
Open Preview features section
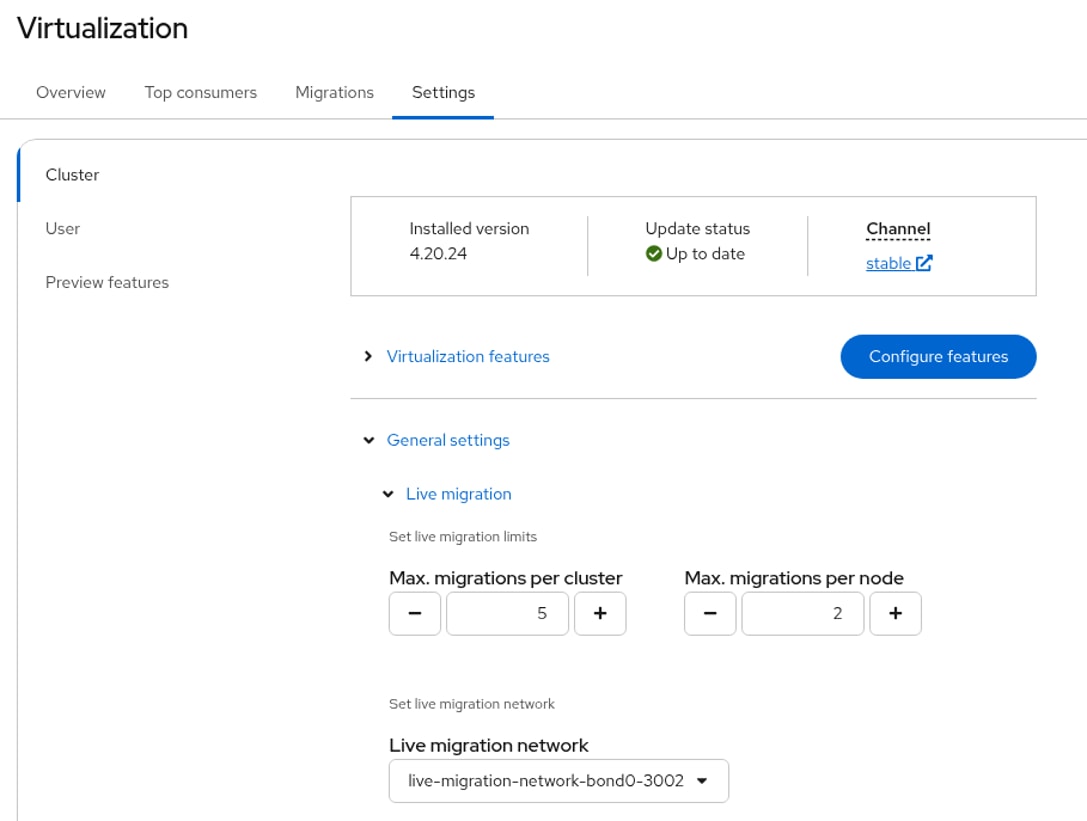click(x=107, y=282)
